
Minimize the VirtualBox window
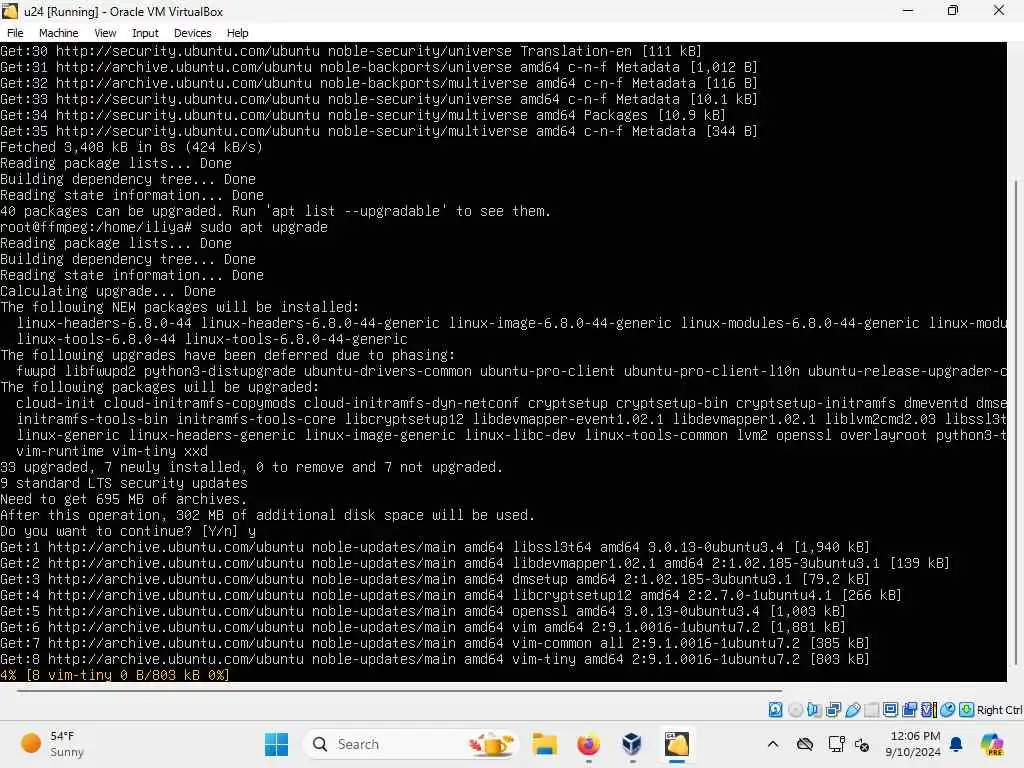tap(908, 10)
